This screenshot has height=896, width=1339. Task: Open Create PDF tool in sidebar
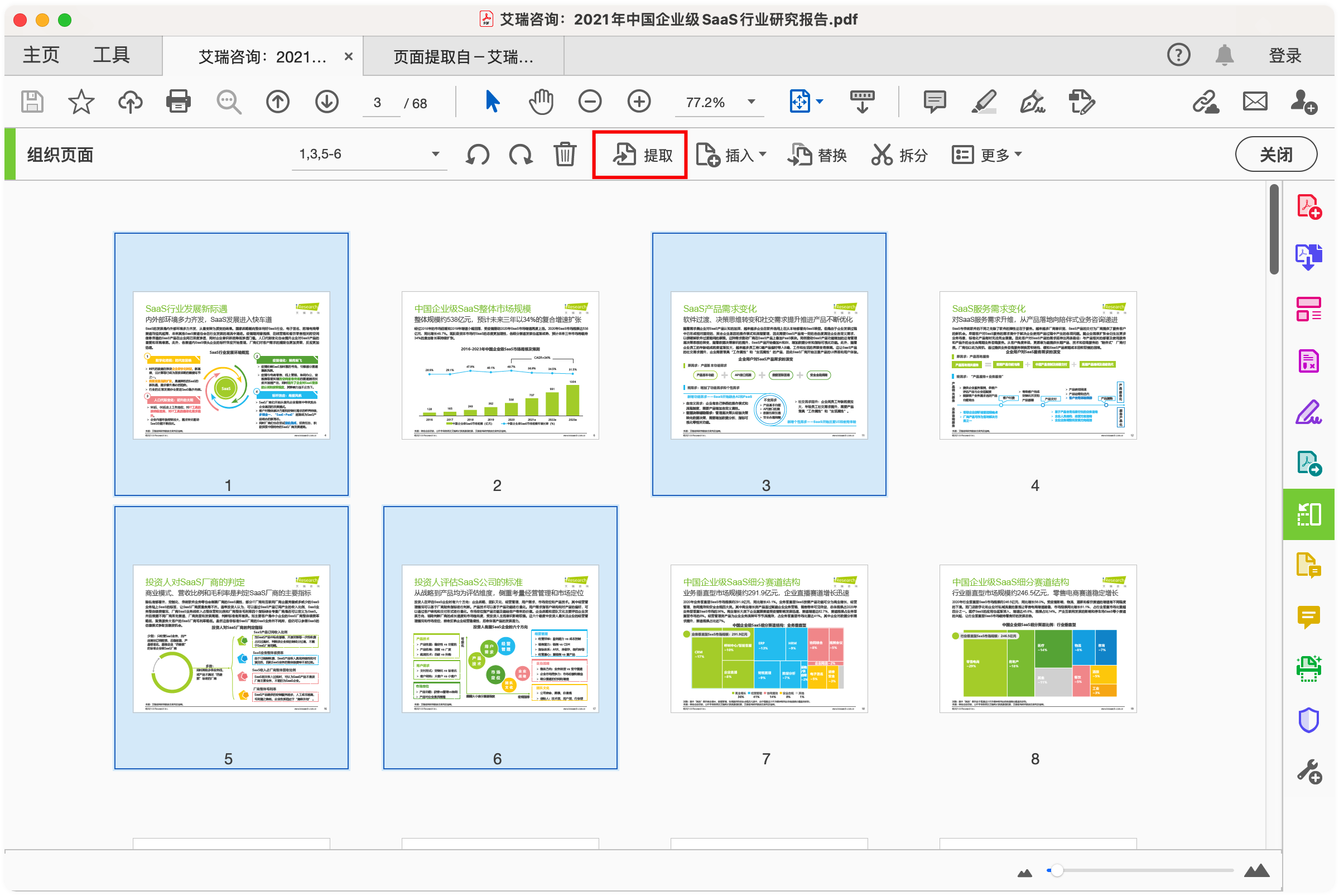point(1308,207)
